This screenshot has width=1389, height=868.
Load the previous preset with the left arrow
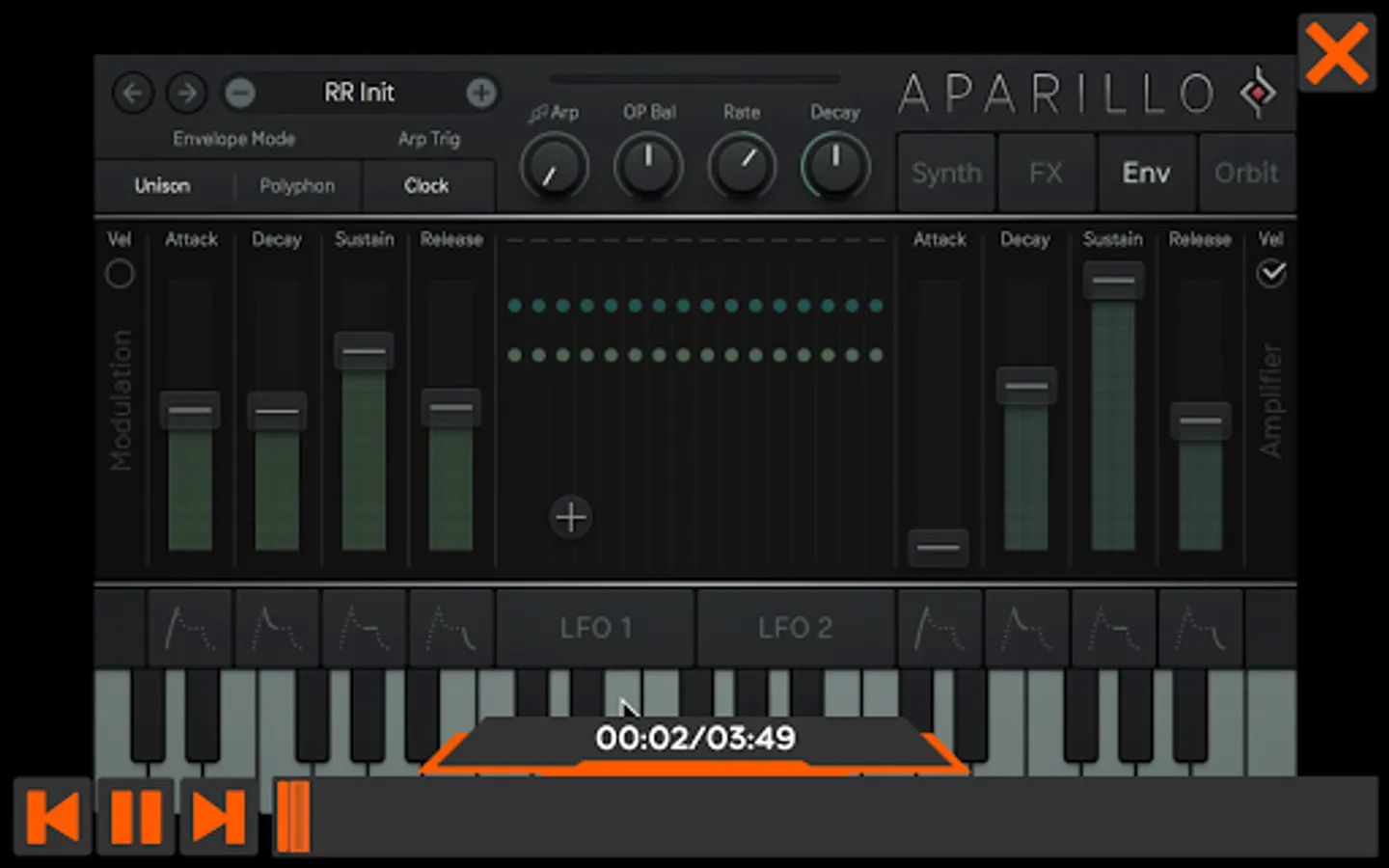tap(133, 93)
